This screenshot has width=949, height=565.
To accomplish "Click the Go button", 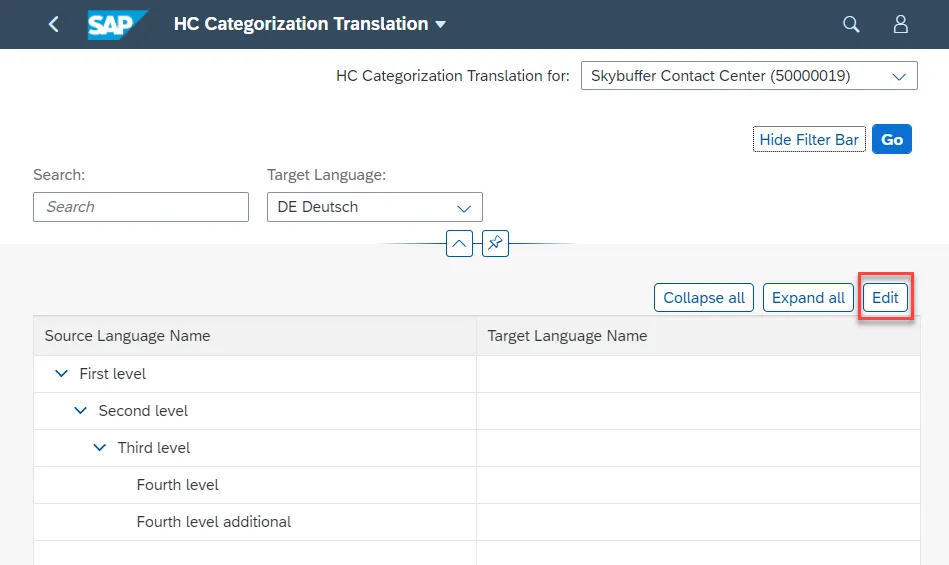I will [892, 139].
